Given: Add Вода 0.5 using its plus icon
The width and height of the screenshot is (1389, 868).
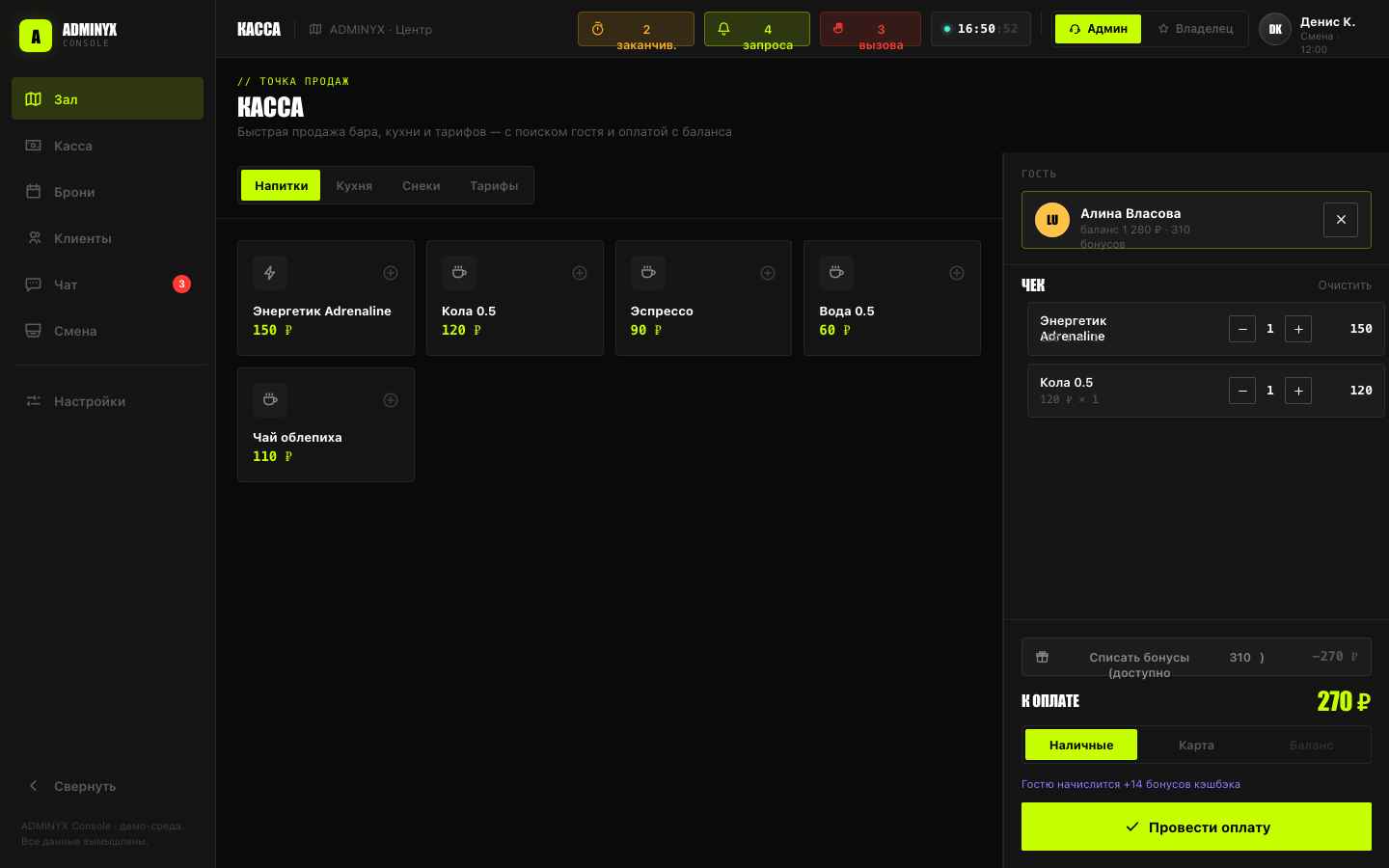Looking at the screenshot, I should pos(957,273).
